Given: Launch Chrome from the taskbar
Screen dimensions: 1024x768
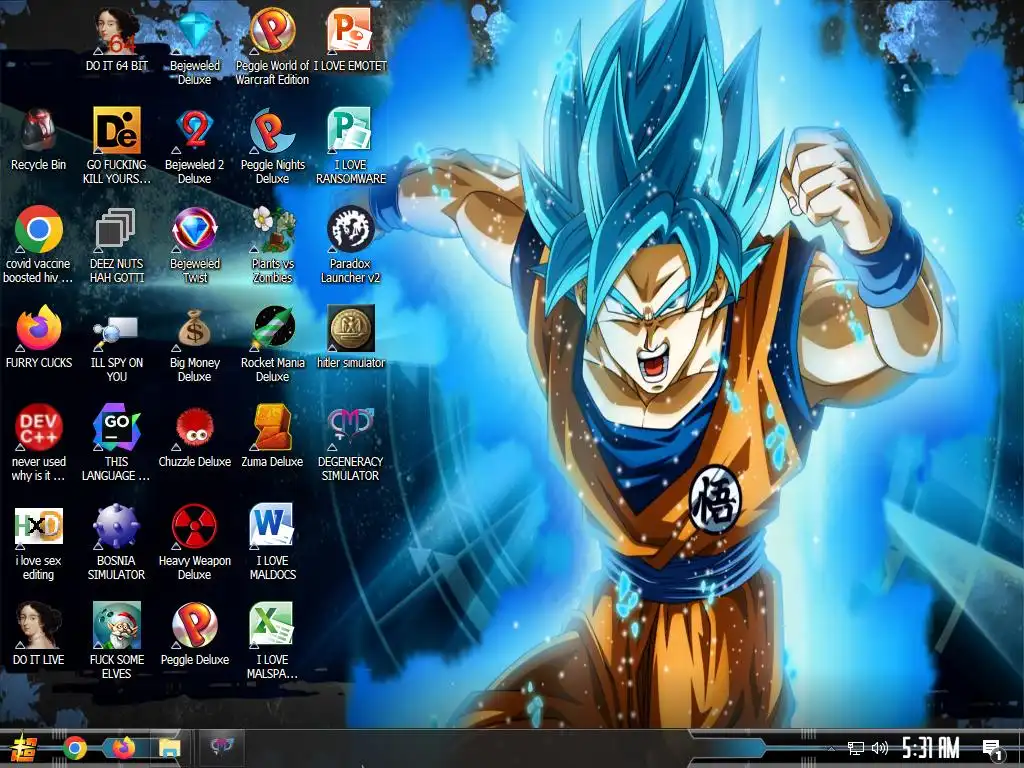Looking at the screenshot, I should (x=75, y=748).
